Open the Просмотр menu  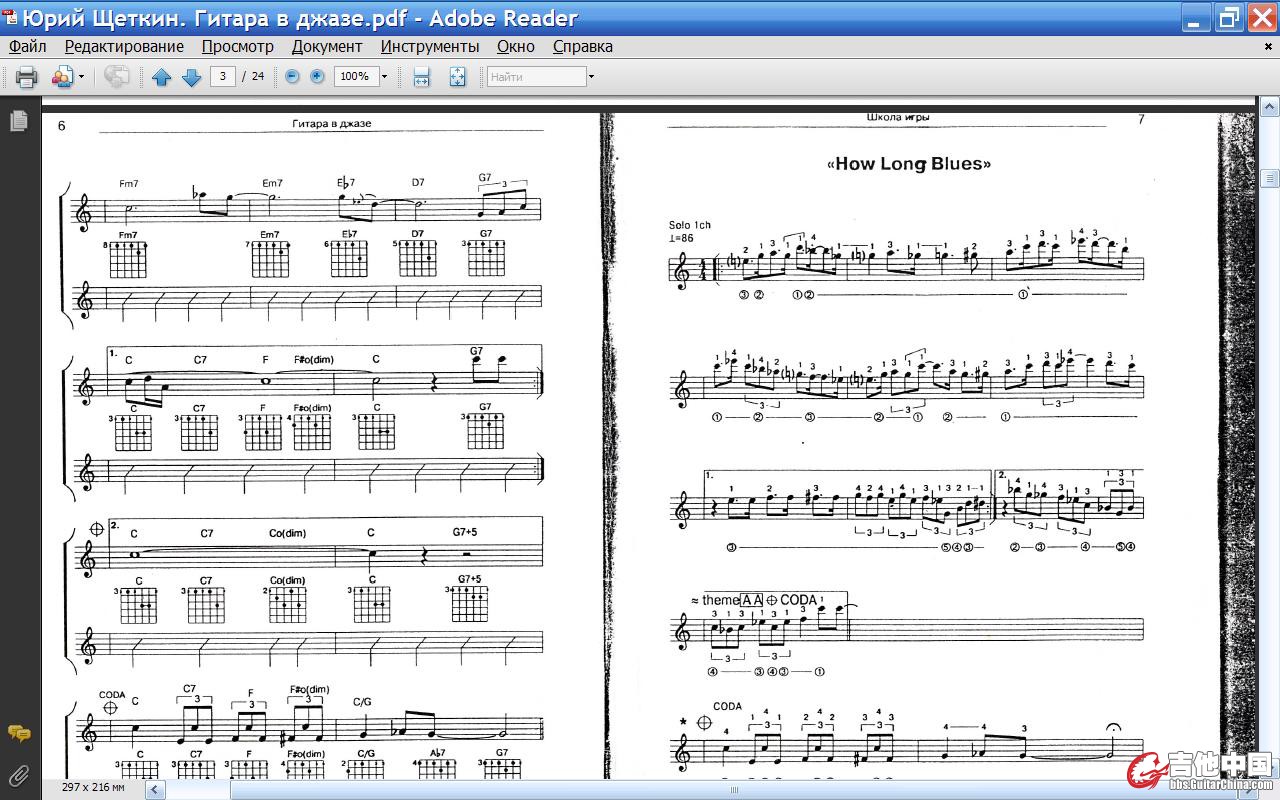pyautogui.click(x=238, y=46)
